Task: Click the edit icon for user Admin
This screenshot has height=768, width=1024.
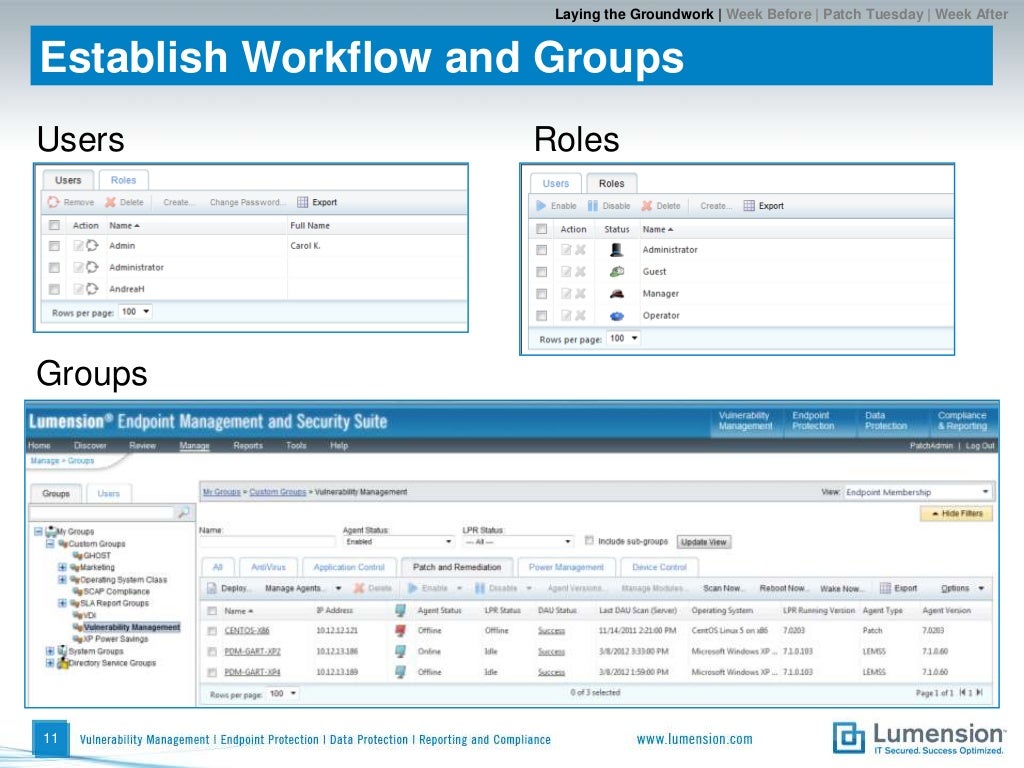Action: pos(78,246)
